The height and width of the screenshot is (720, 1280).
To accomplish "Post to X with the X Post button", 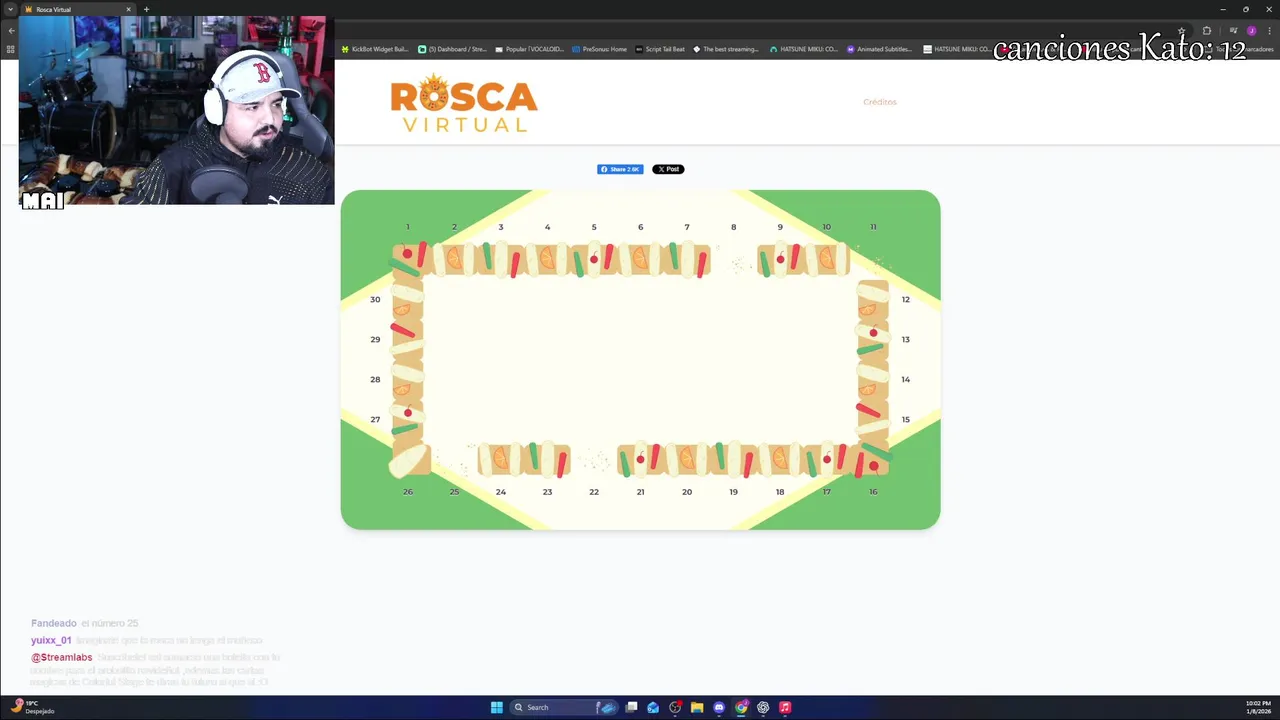I will coord(668,169).
